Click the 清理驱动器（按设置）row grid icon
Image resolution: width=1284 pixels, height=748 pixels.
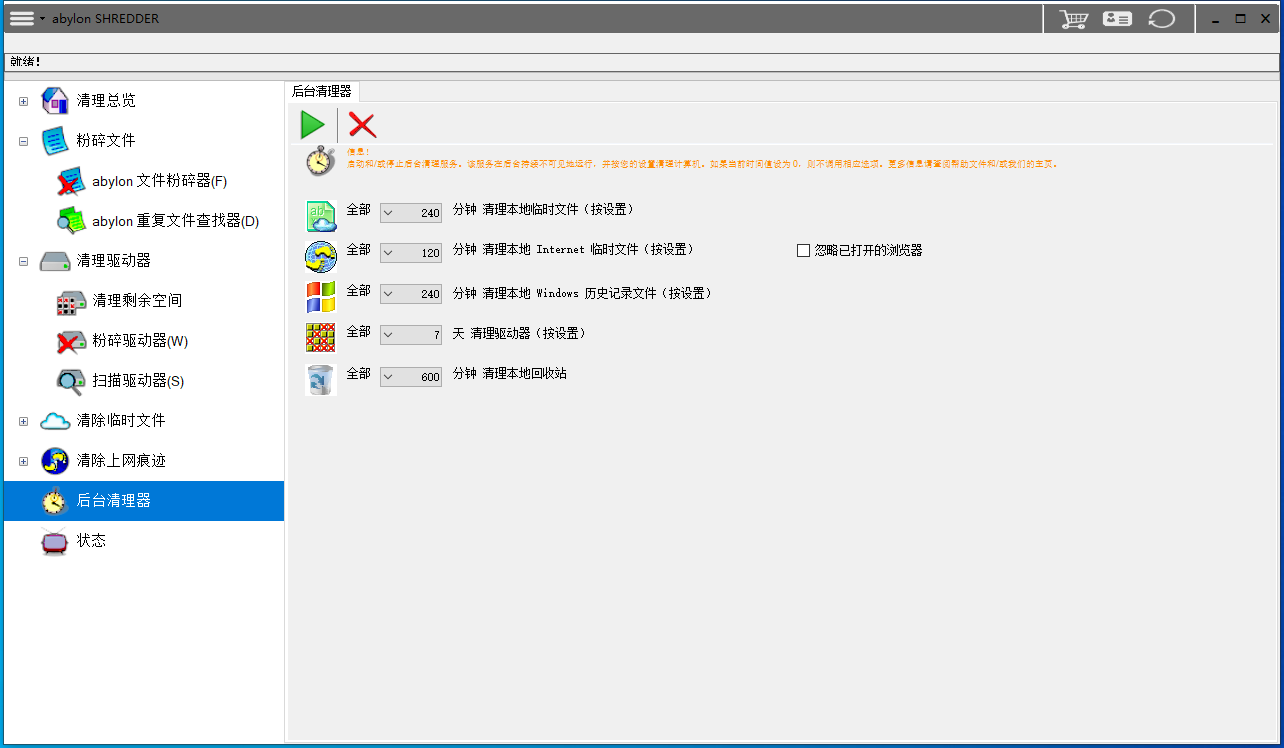[321, 337]
